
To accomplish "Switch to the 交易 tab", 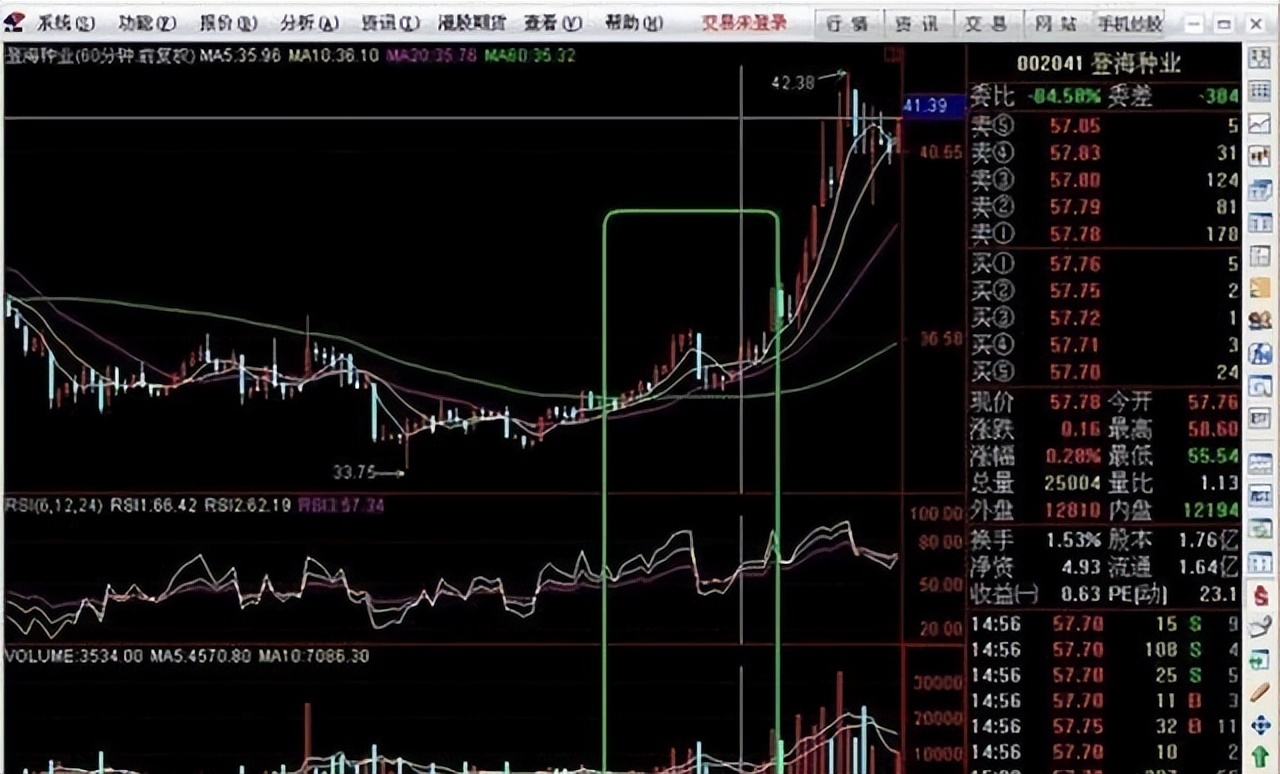I will pyautogui.click(x=986, y=23).
